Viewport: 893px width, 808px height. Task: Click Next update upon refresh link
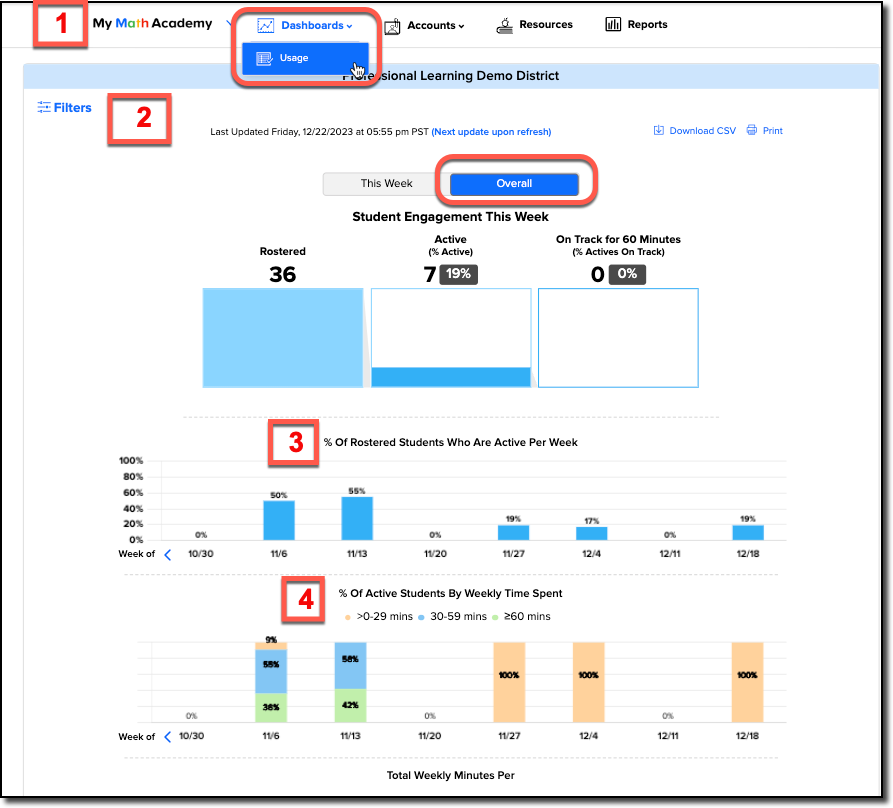click(x=491, y=132)
